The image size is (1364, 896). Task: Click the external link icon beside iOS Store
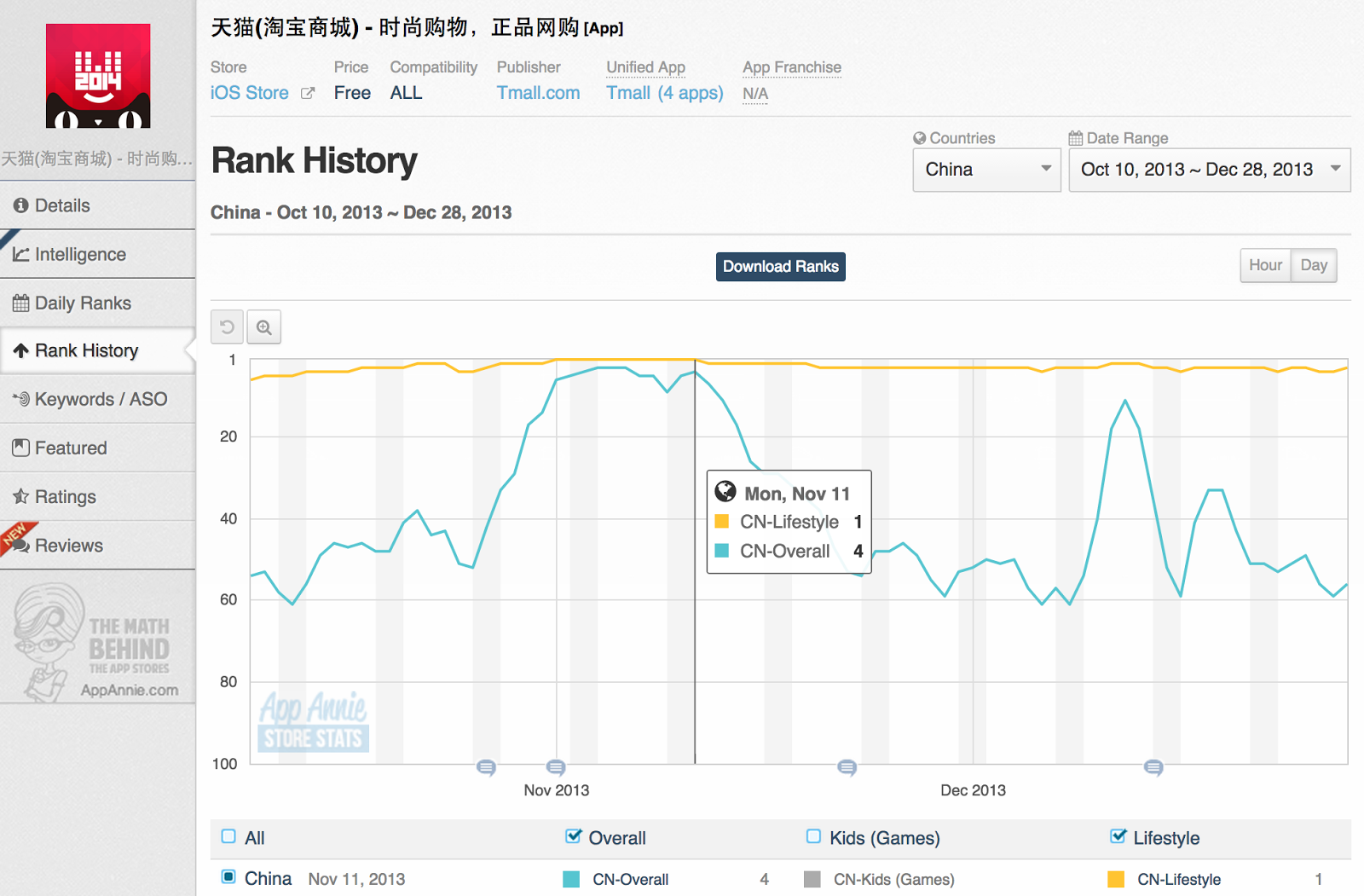[x=308, y=93]
